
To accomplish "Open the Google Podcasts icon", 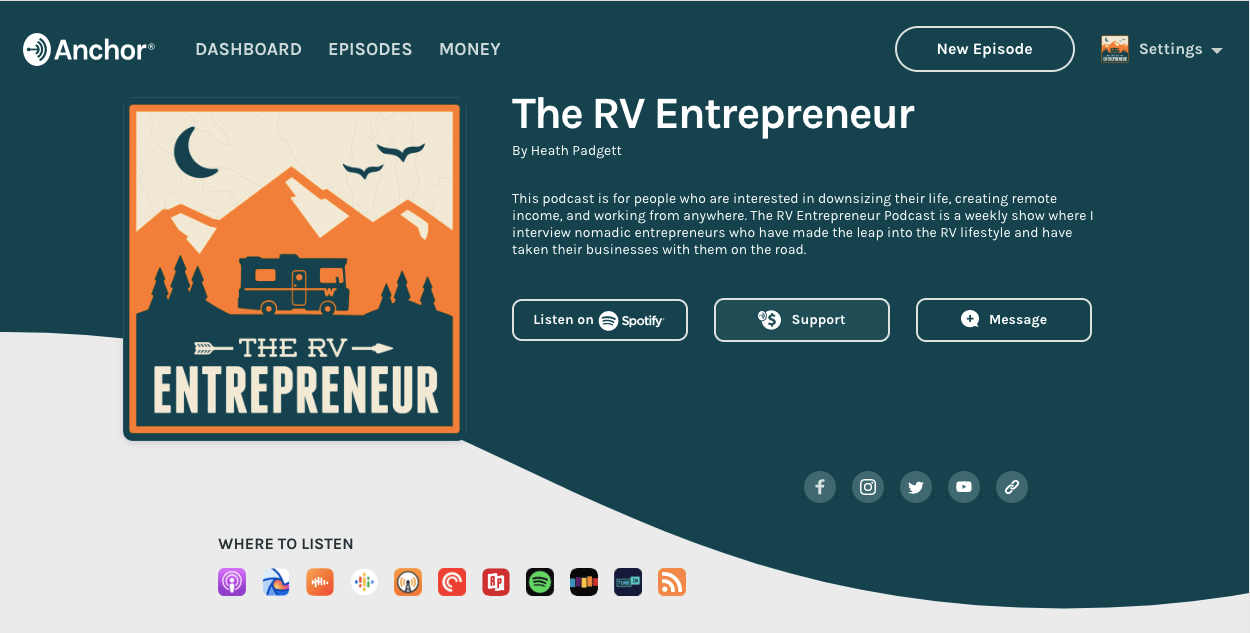I will pyautogui.click(x=364, y=582).
